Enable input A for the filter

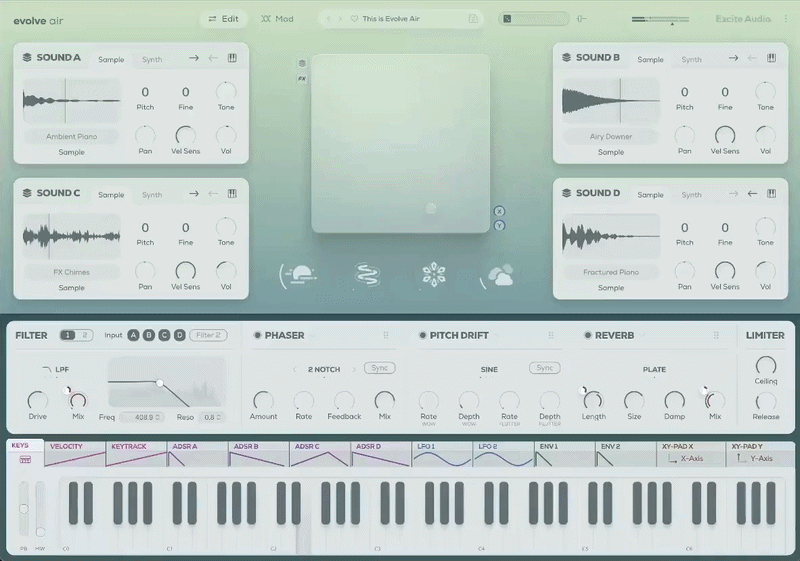pos(134,335)
